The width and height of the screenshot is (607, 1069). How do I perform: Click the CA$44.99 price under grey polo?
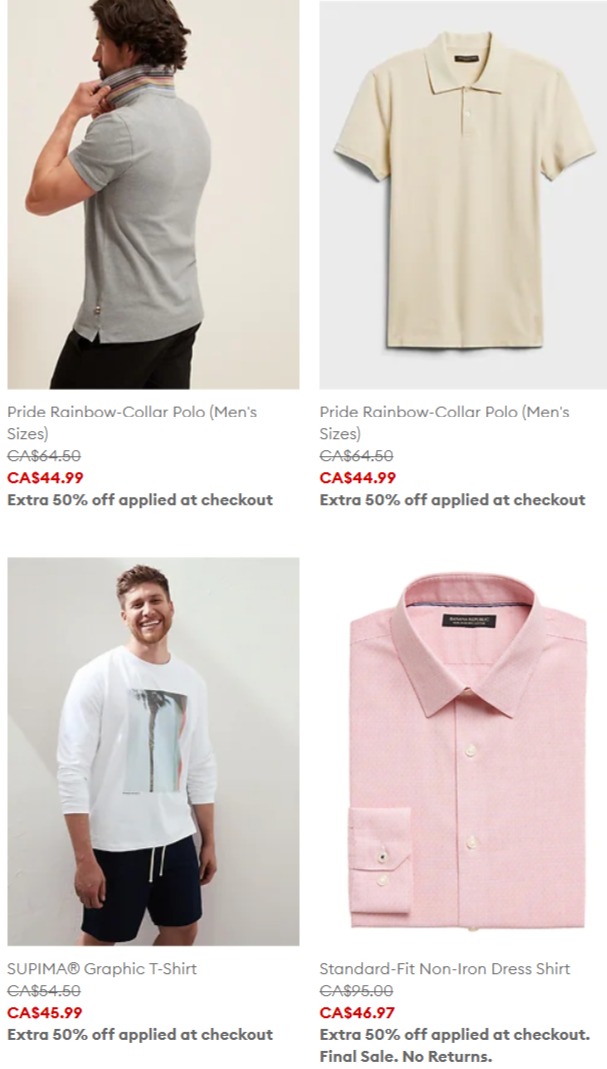coord(45,478)
